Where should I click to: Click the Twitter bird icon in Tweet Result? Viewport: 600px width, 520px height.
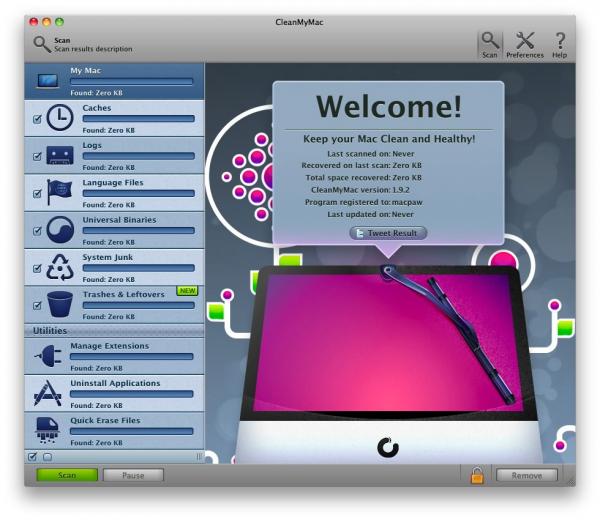click(x=360, y=233)
